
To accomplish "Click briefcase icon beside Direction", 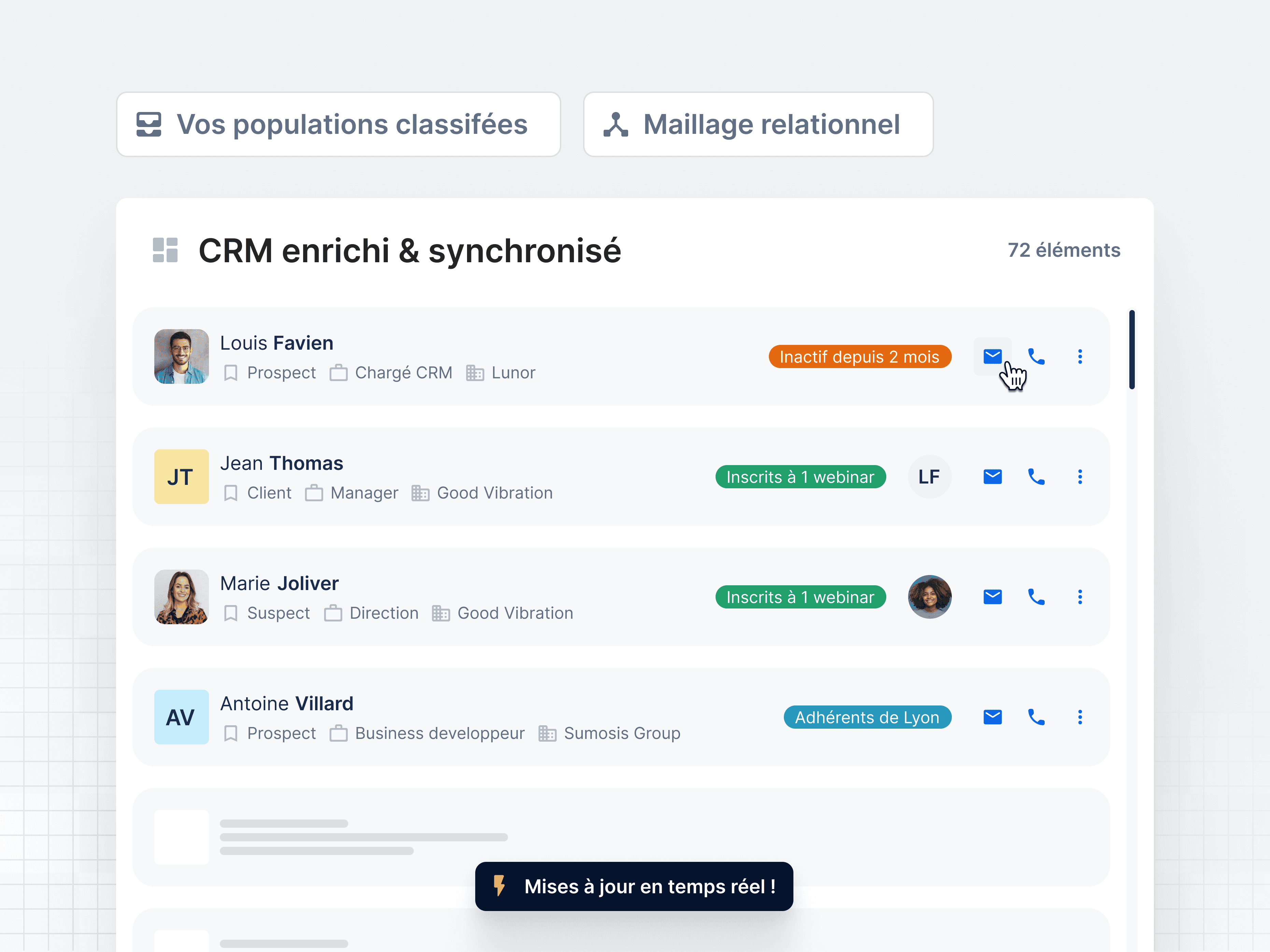I will pyautogui.click(x=333, y=613).
